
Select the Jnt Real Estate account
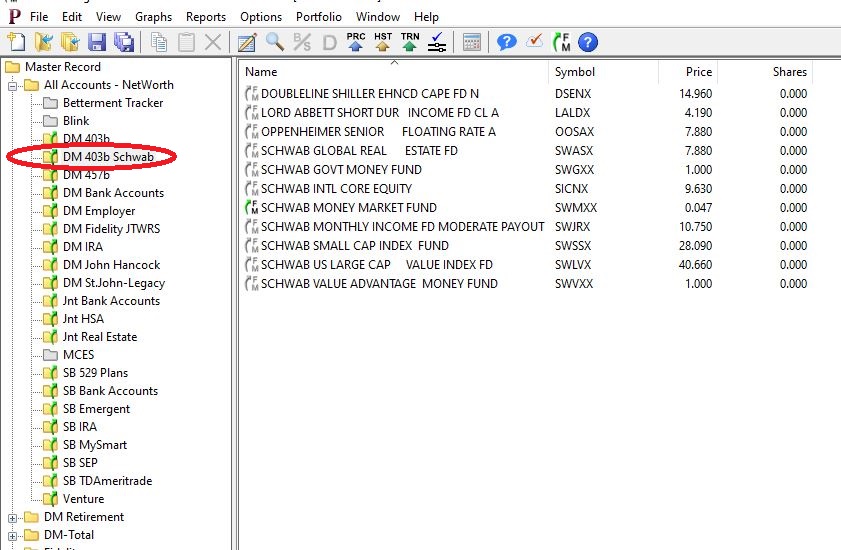pos(100,337)
